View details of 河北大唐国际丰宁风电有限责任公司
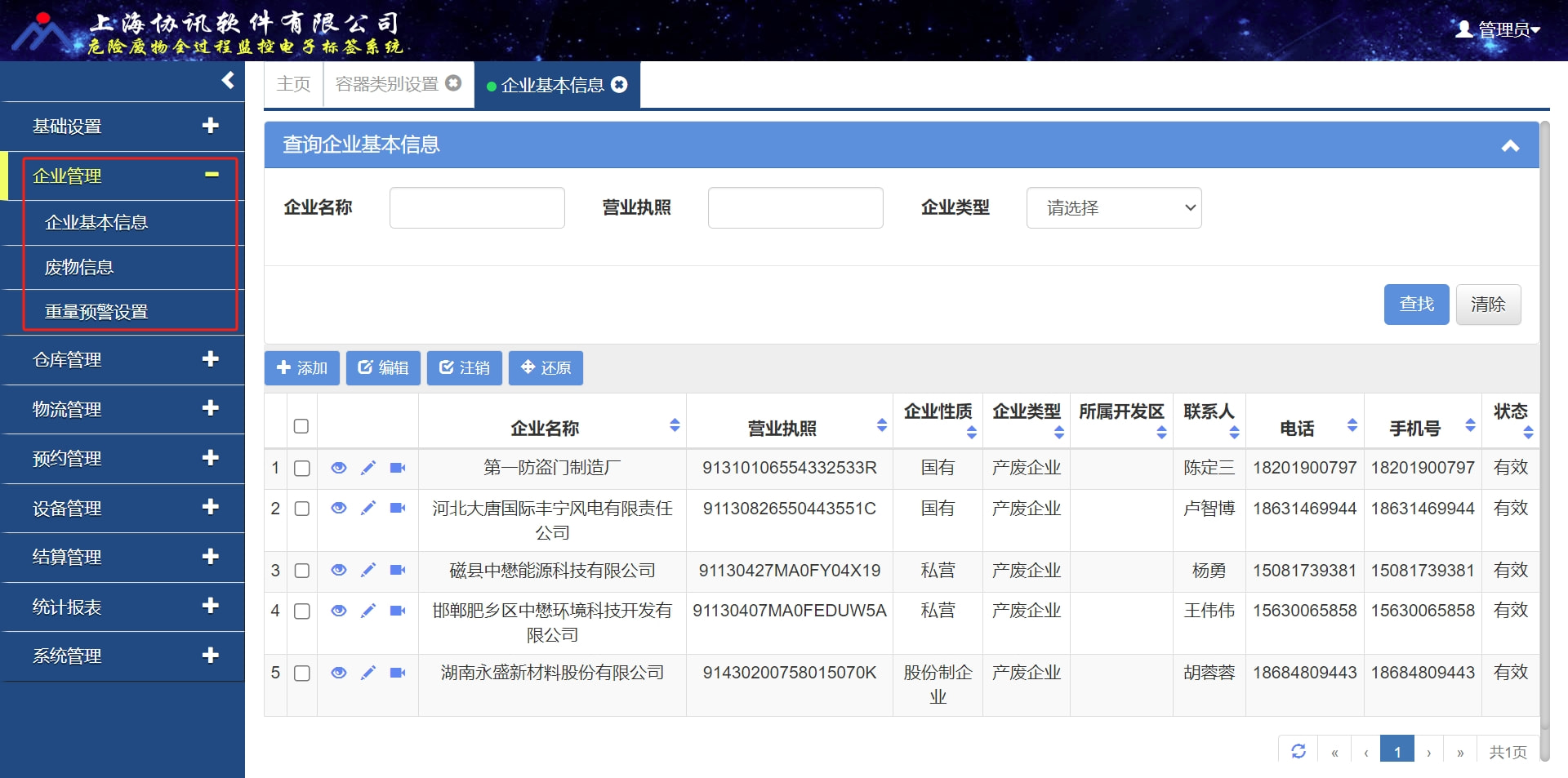The height and width of the screenshot is (778, 1568). point(339,508)
